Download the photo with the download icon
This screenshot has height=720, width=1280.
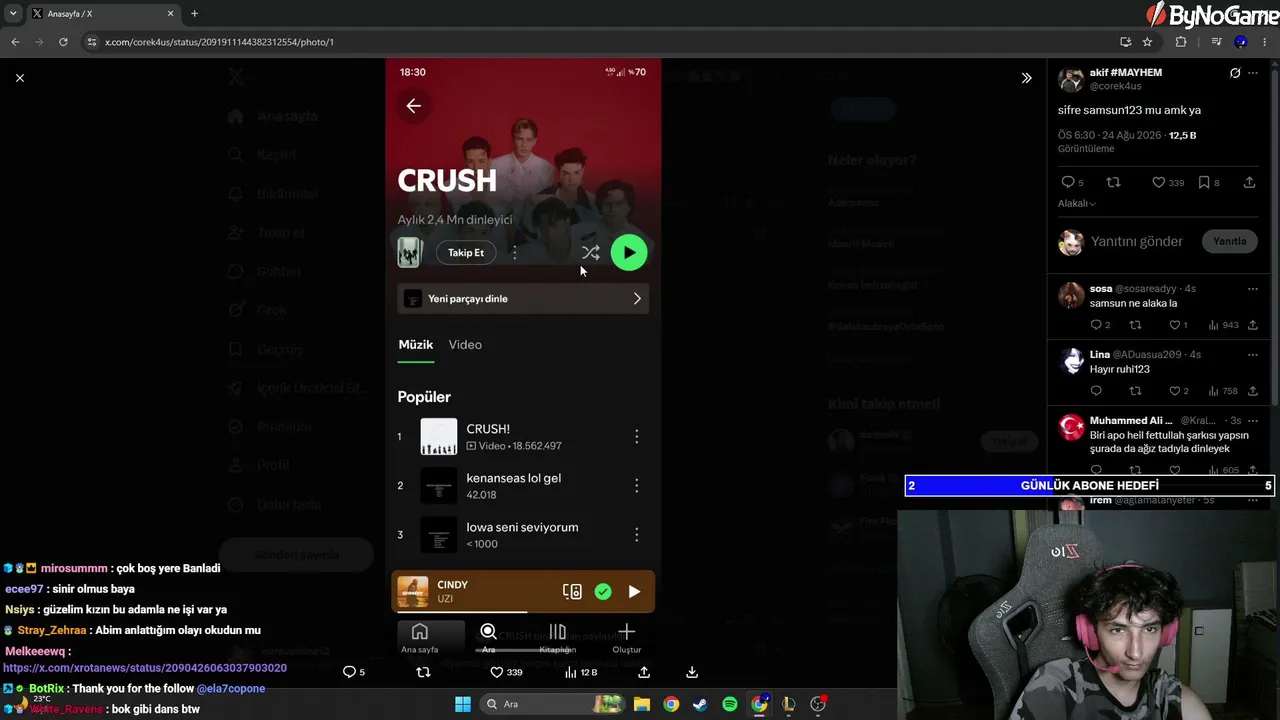pyautogui.click(x=691, y=672)
